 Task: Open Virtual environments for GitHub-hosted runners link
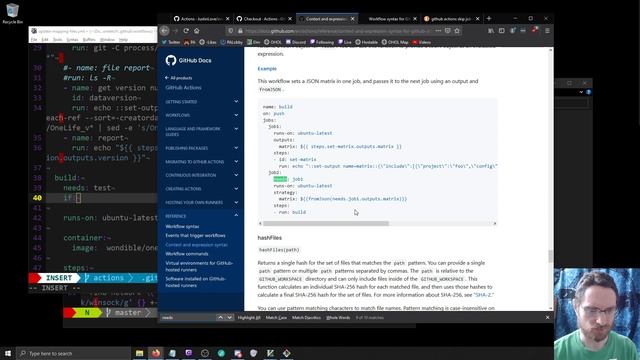pyautogui.click(x=199, y=267)
